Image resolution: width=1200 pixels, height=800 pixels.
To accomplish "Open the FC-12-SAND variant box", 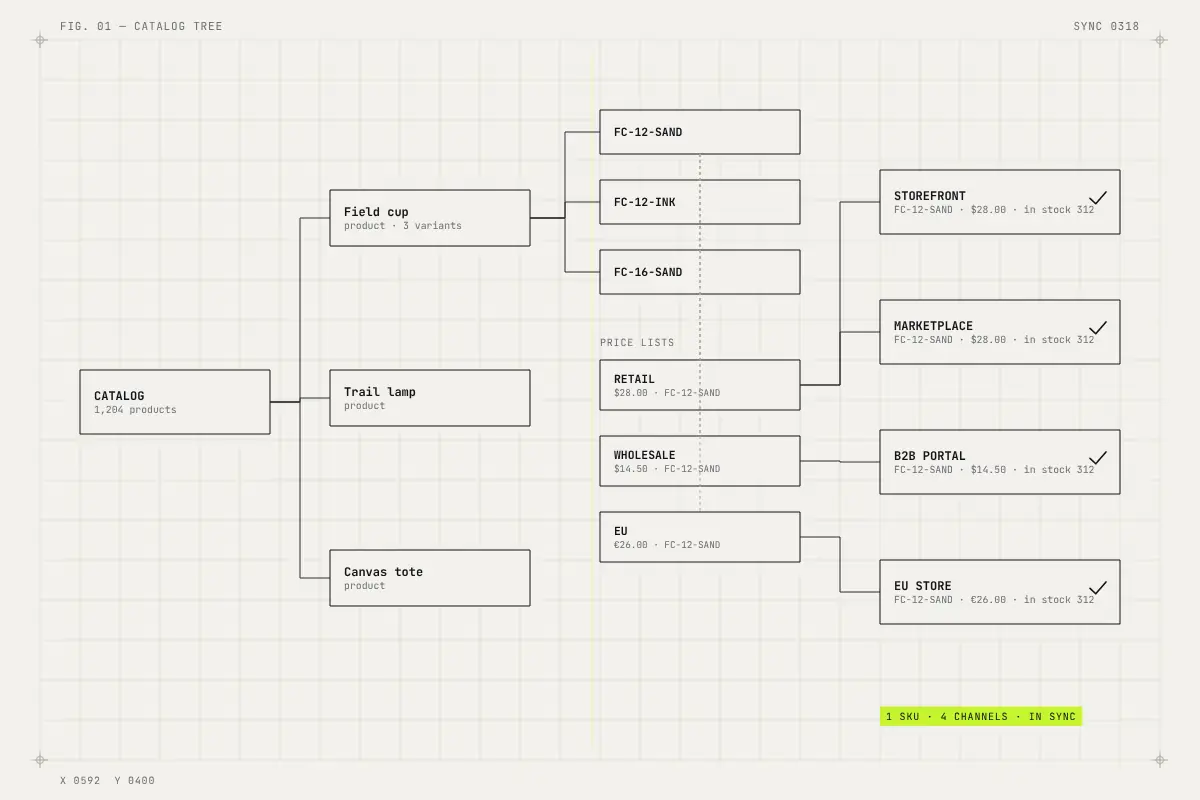I will click(700, 132).
